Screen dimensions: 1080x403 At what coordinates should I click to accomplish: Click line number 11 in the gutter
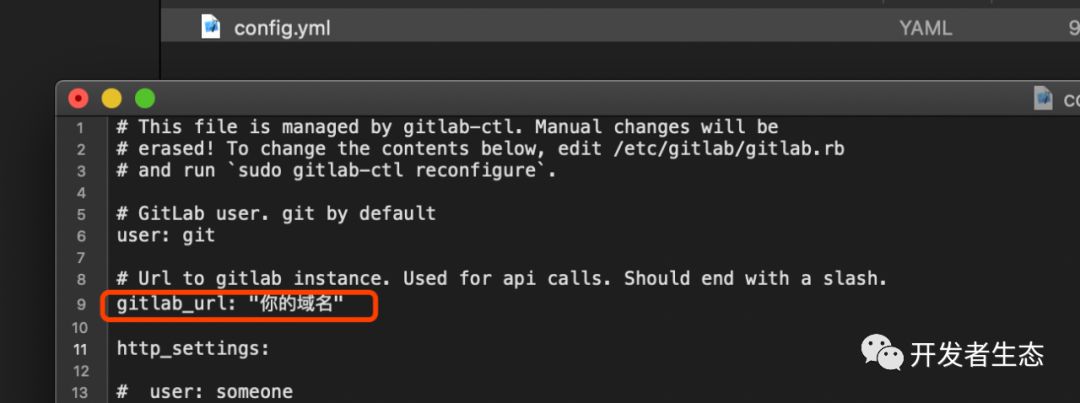[x=81, y=349]
